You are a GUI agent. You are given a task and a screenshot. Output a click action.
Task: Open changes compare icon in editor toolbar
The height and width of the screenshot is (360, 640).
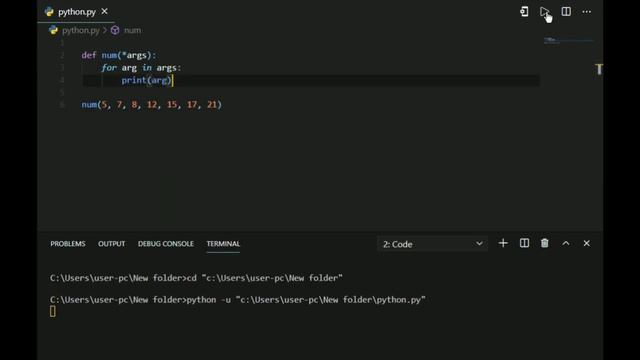coord(524,12)
